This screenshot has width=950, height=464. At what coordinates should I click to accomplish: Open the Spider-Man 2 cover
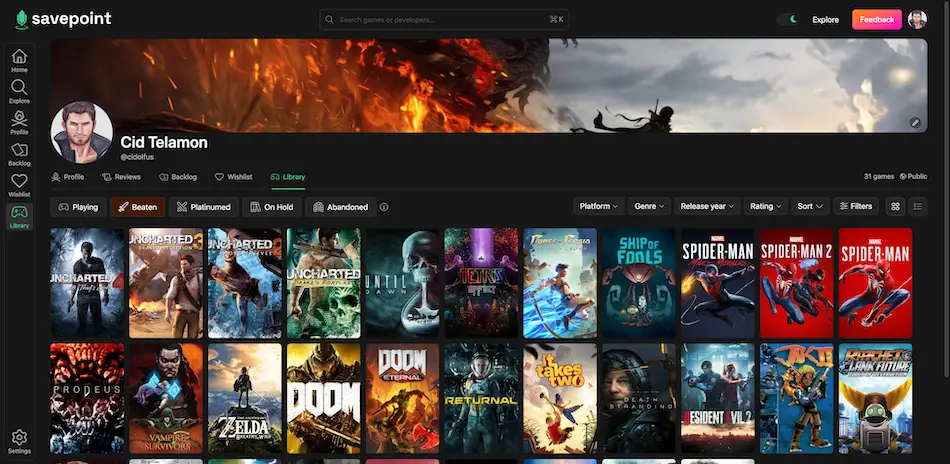[797, 283]
